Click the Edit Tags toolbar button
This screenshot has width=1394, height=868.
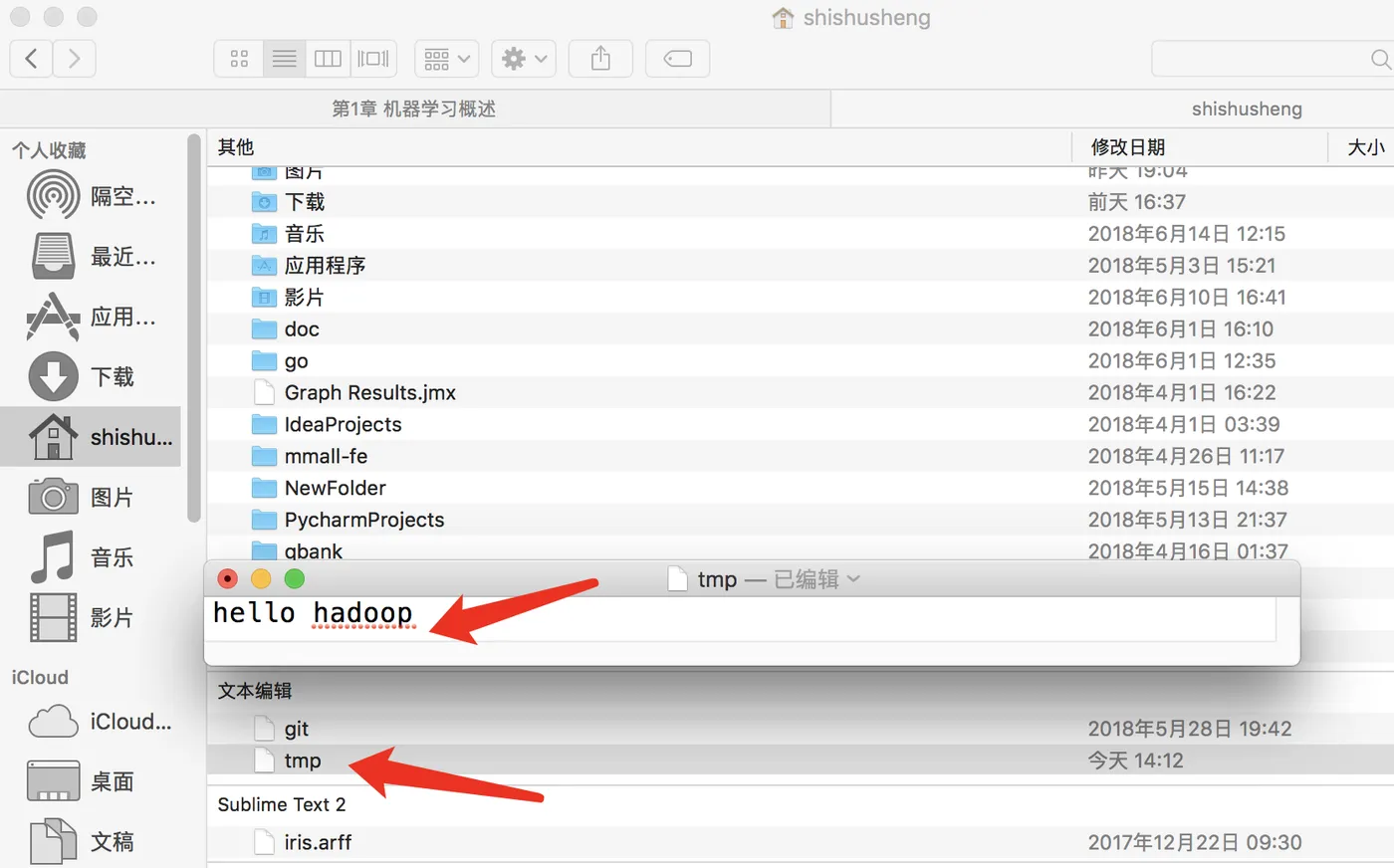[677, 59]
